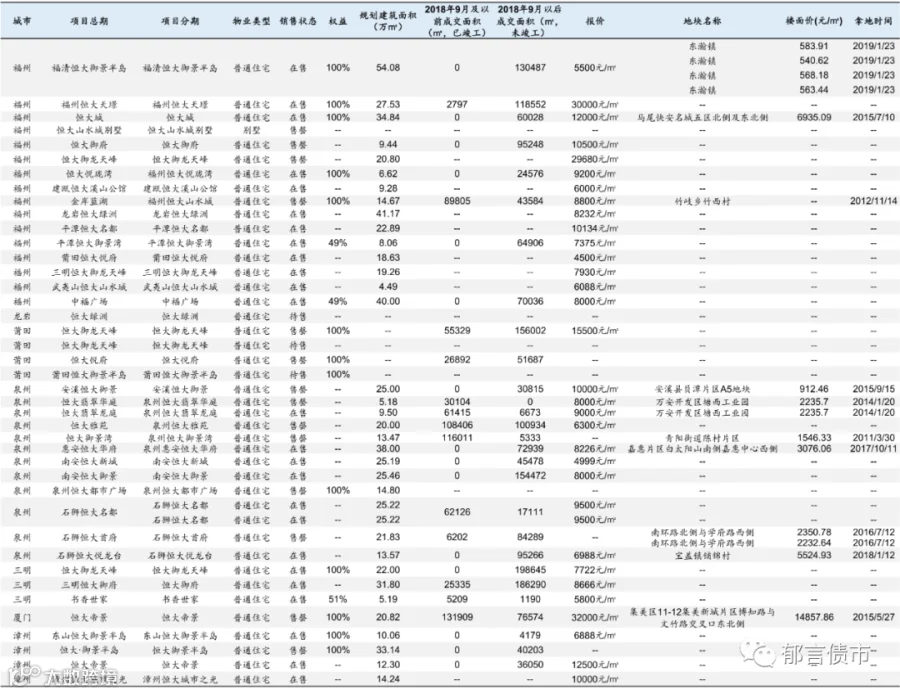Click the 10500元/㎡ quote cell
This screenshot has width=900, height=694.
(x=595, y=145)
